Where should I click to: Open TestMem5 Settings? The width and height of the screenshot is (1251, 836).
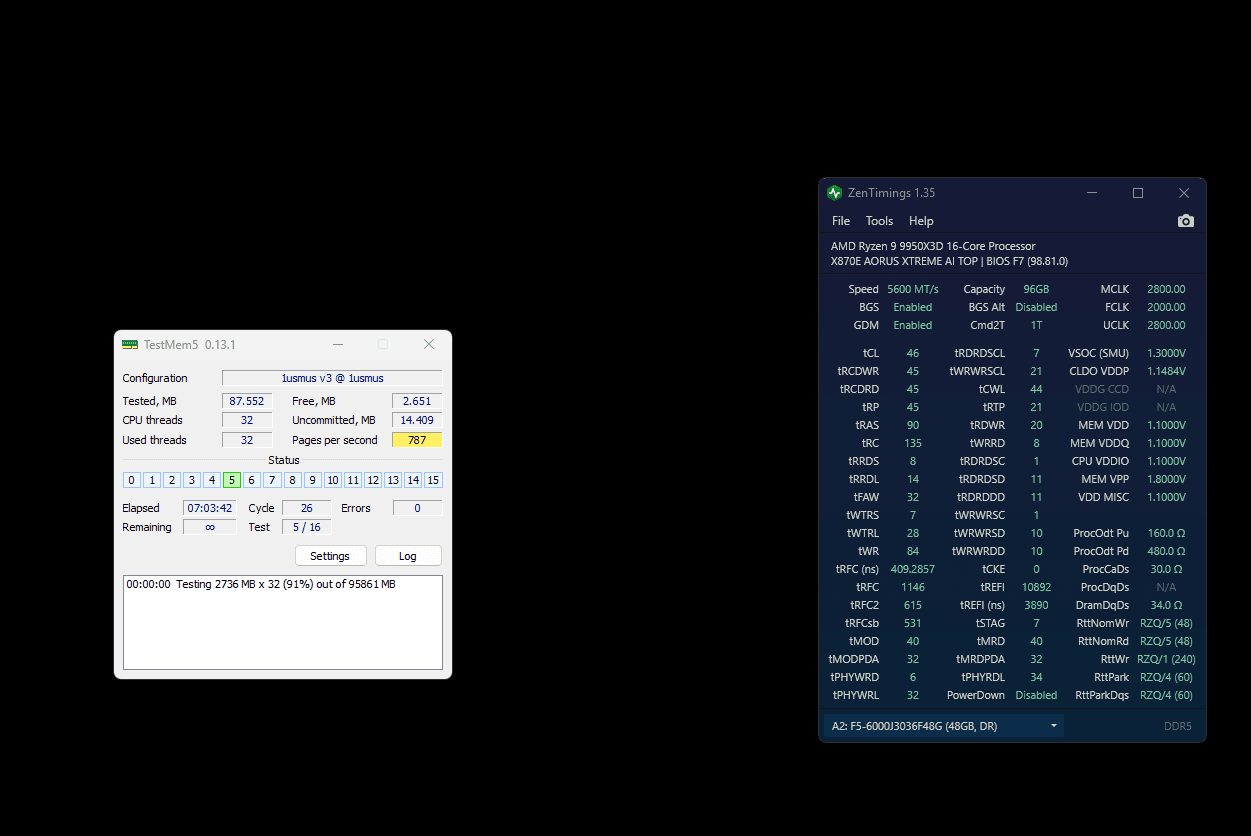click(x=330, y=556)
